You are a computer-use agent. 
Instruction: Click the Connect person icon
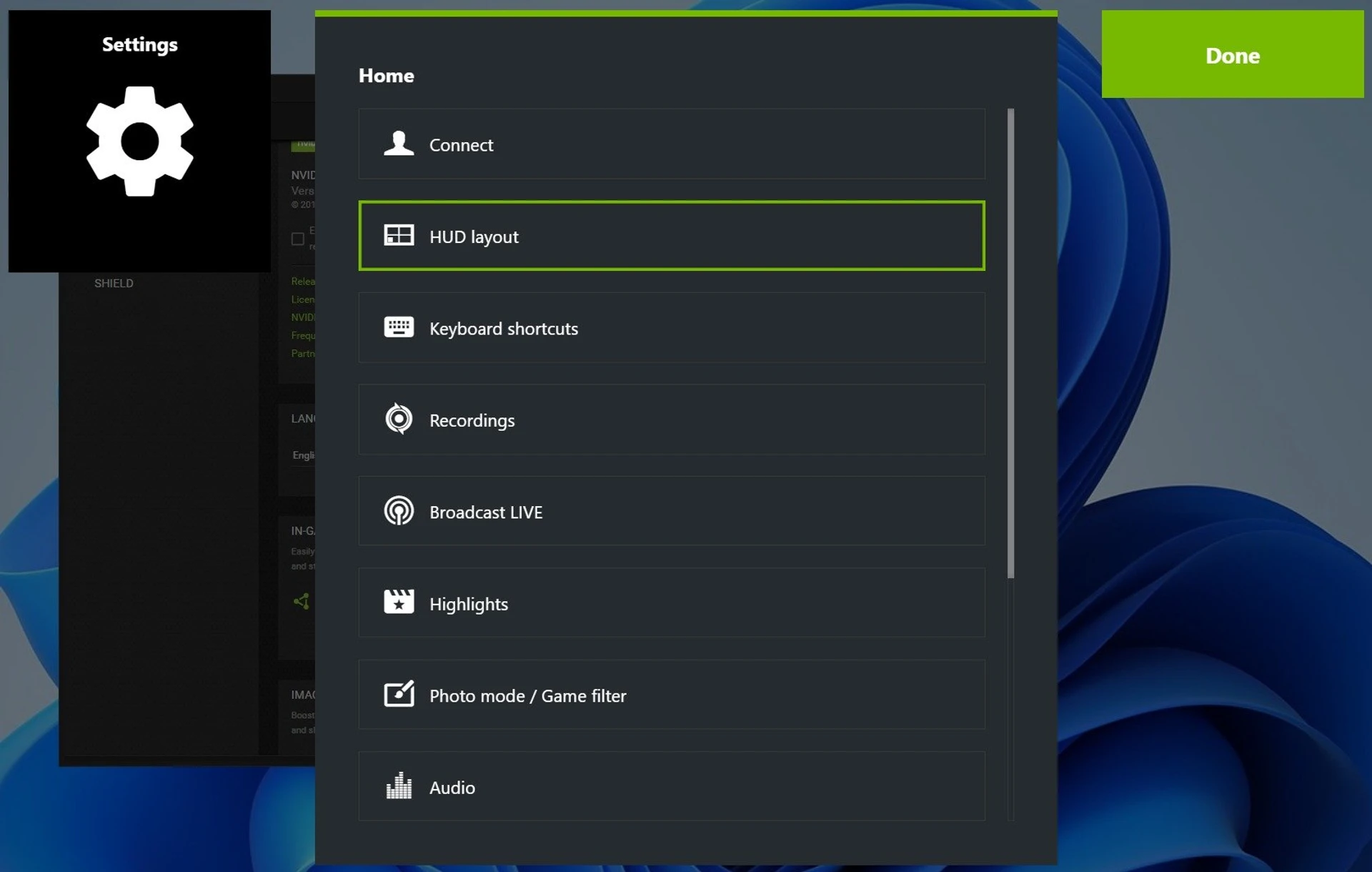coord(399,144)
